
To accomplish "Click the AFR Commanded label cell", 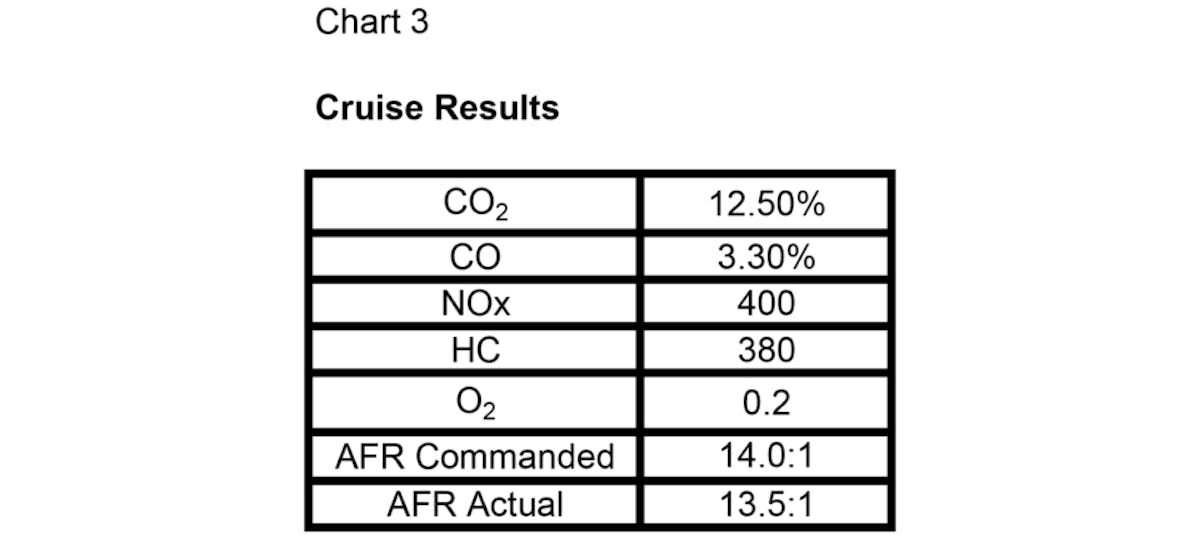I will tap(475, 457).
